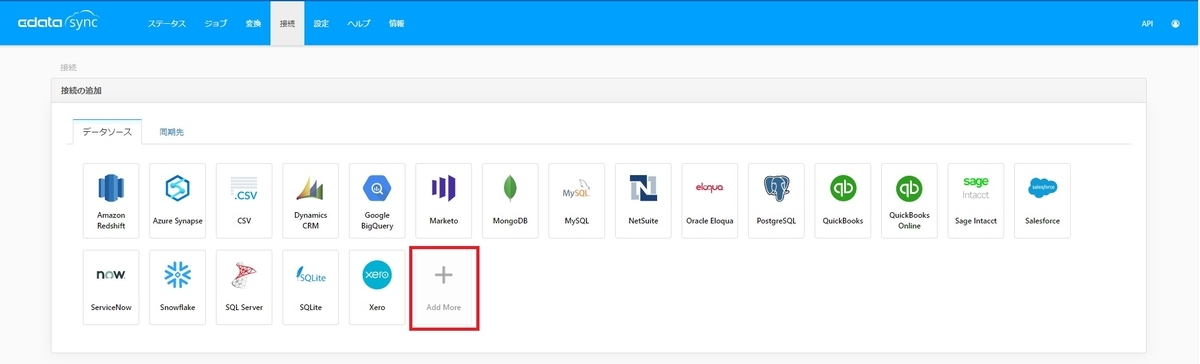The image size is (1200, 364).
Task: Go to the 情報 menu
Action: tap(396, 23)
